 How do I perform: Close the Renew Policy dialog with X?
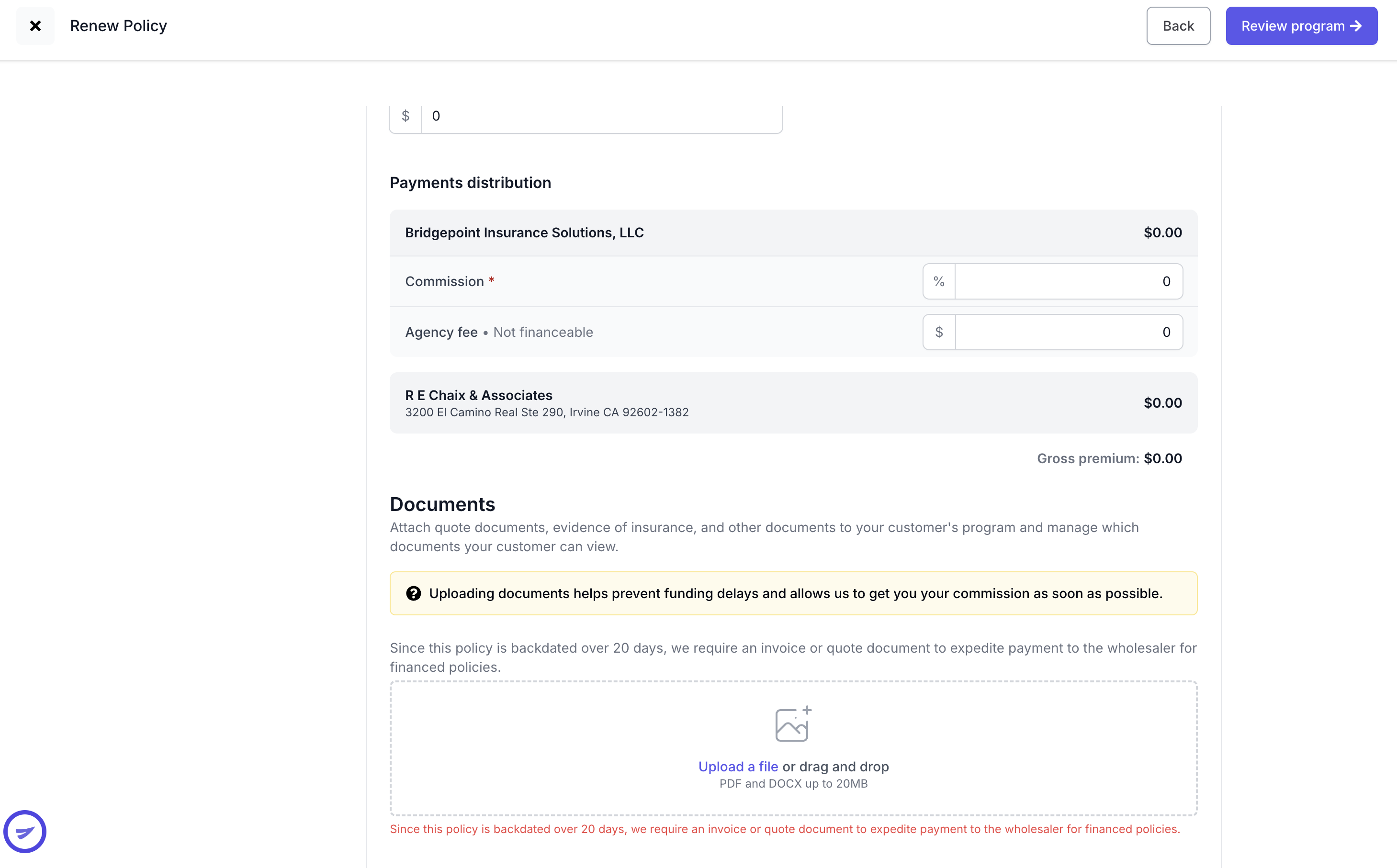pos(35,26)
